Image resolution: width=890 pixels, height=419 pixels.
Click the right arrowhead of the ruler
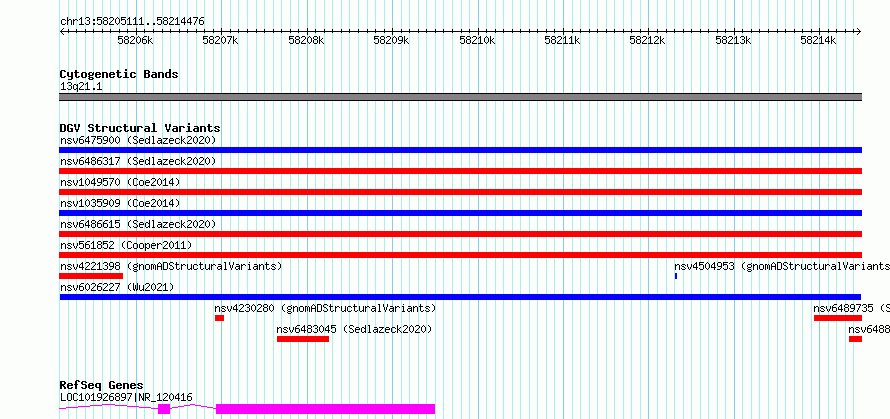click(859, 32)
